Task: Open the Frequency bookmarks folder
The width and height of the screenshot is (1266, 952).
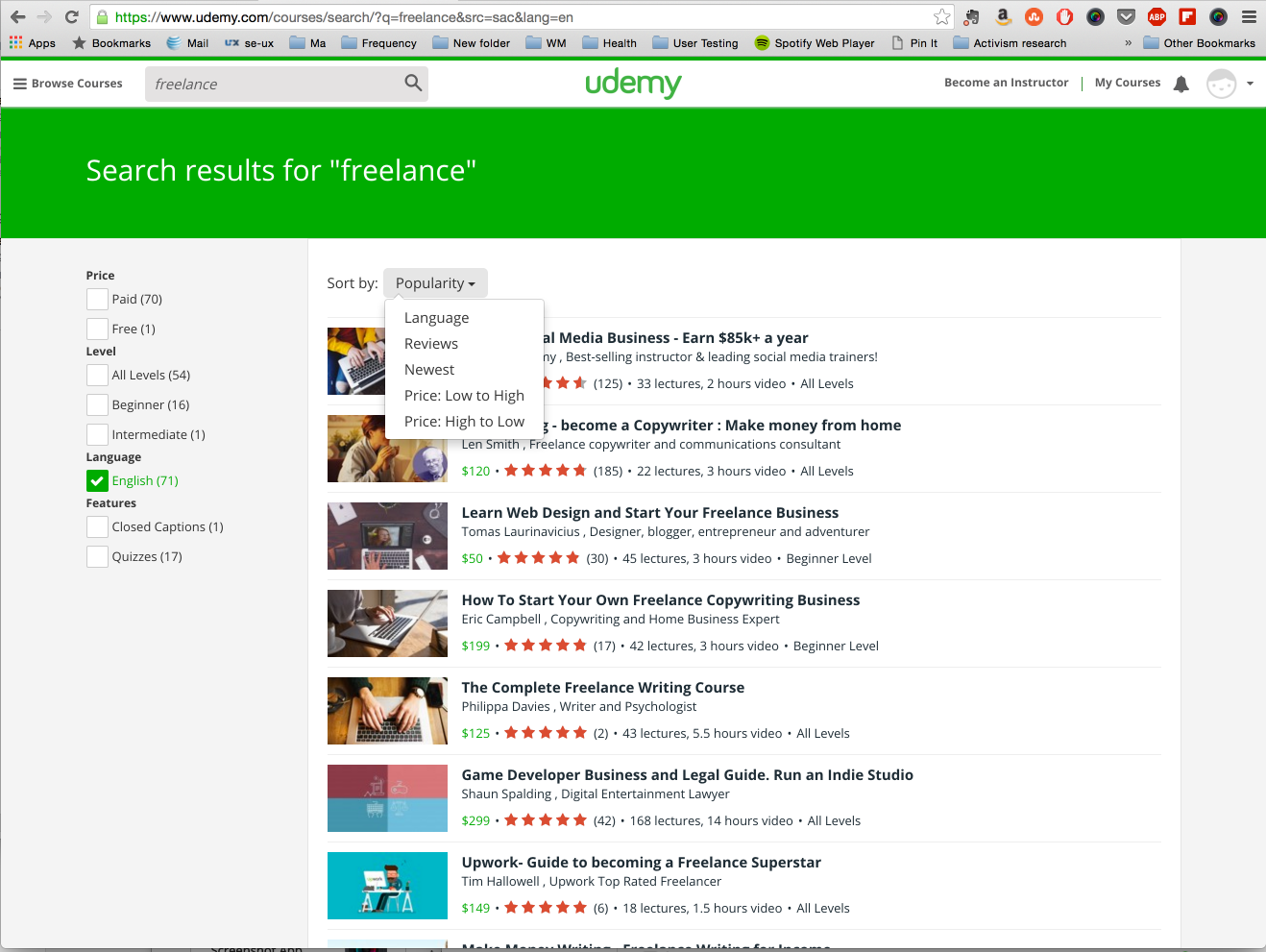Action: [x=378, y=43]
